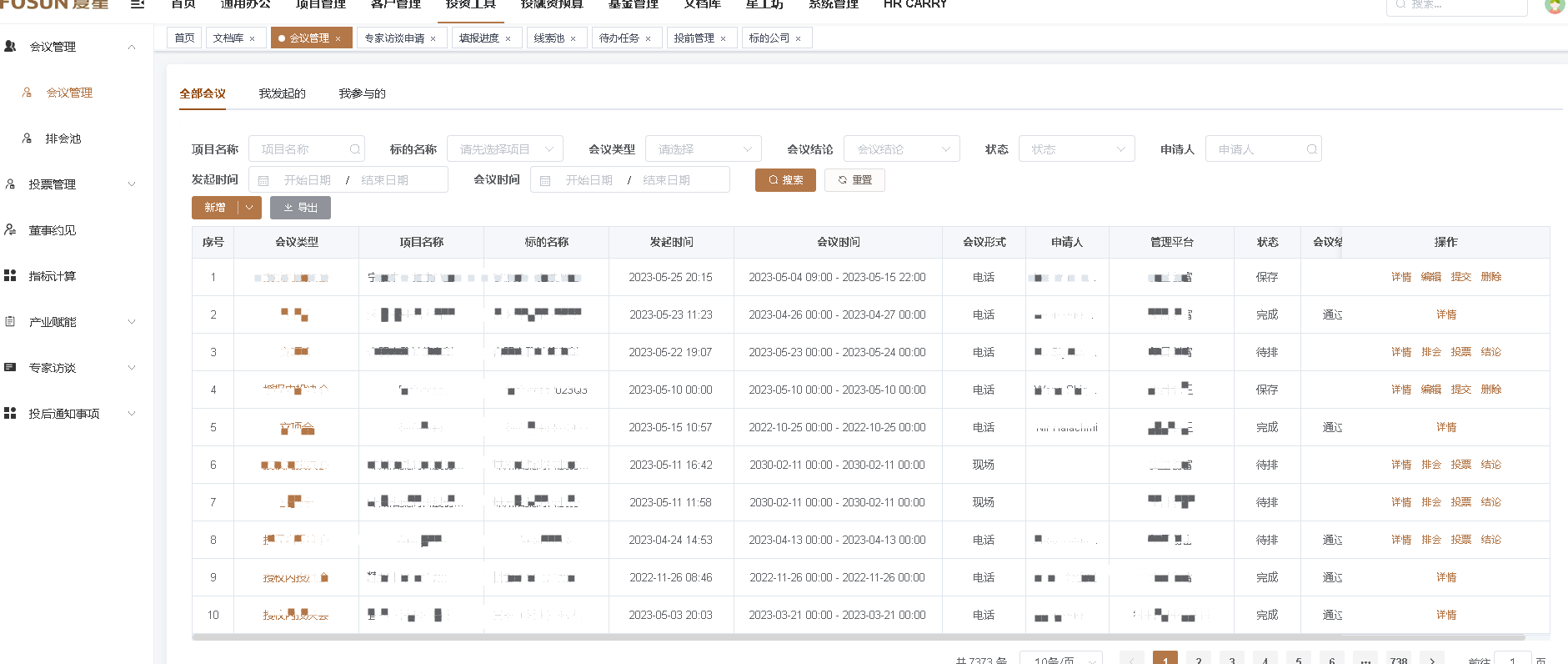This screenshot has width=1568, height=664.
Task: Open the 状态 filter dropdown
Action: tap(1077, 149)
